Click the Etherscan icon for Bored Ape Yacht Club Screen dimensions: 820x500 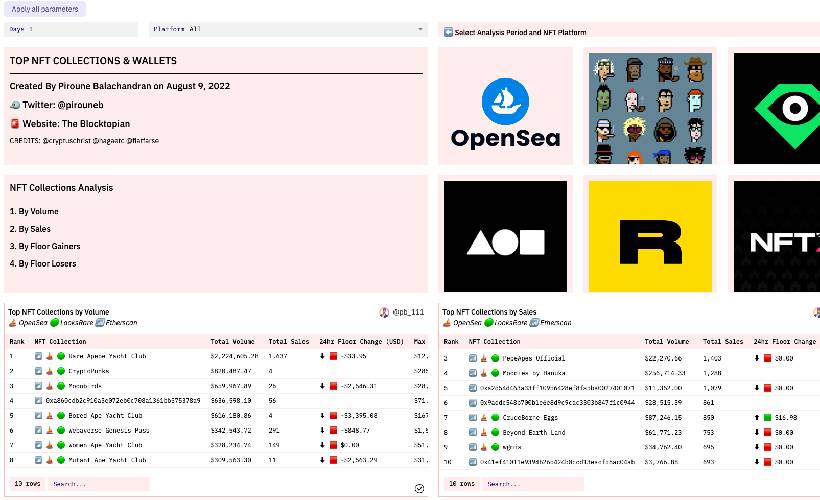coord(38,416)
